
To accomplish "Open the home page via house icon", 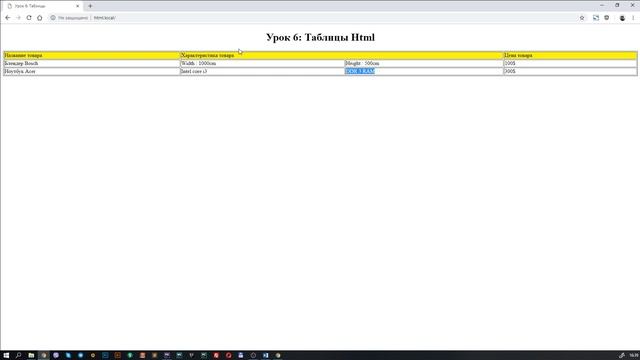I will pos(40,18).
